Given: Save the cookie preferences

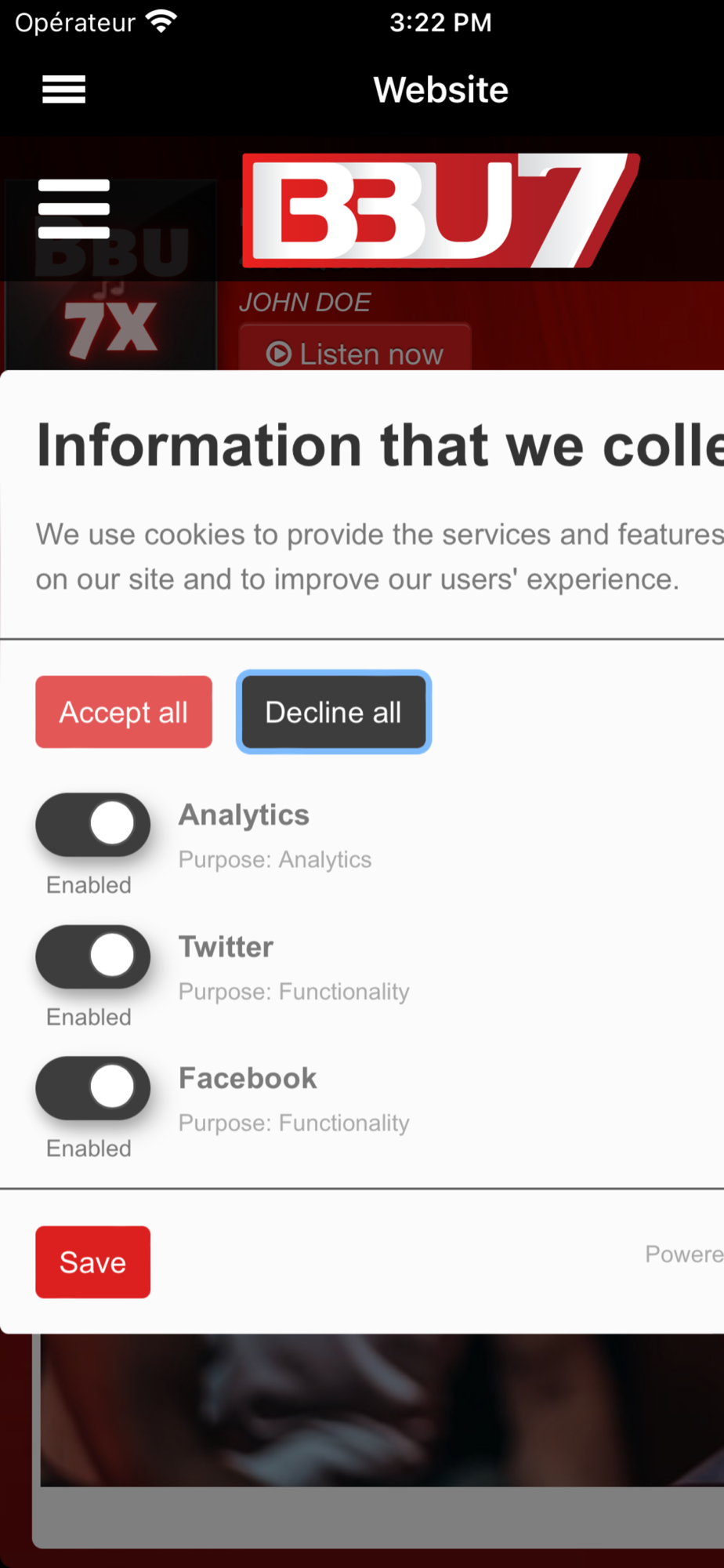Looking at the screenshot, I should pyautogui.click(x=92, y=1262).
